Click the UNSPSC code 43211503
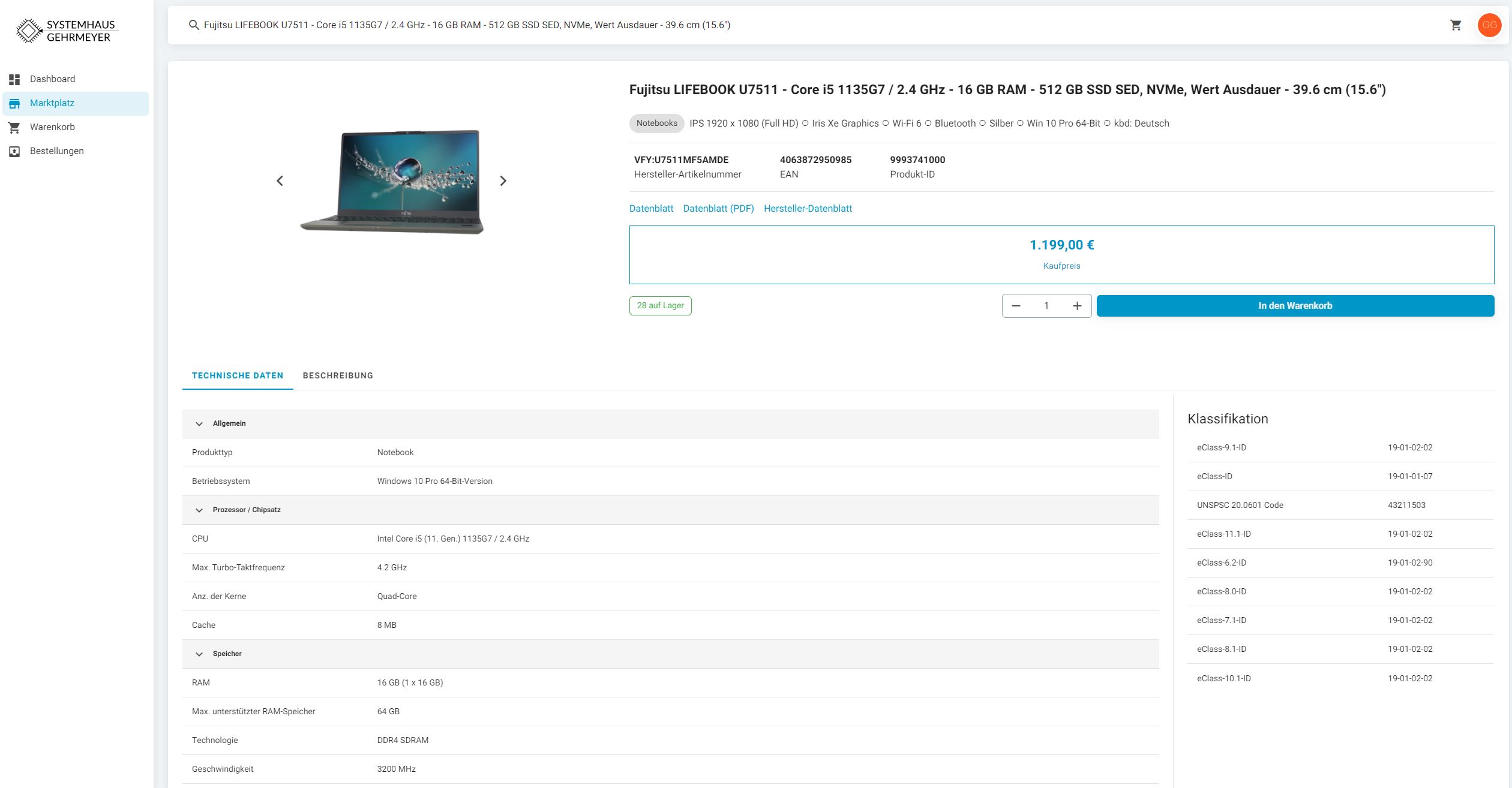1512x788 pixels. 1406,506
